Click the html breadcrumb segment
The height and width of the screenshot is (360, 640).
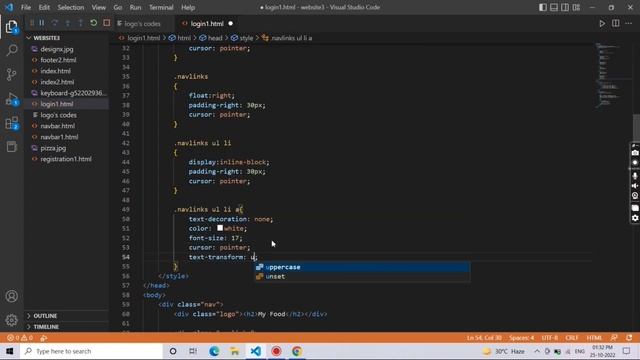pyautogui.click(x=180, y=38)
